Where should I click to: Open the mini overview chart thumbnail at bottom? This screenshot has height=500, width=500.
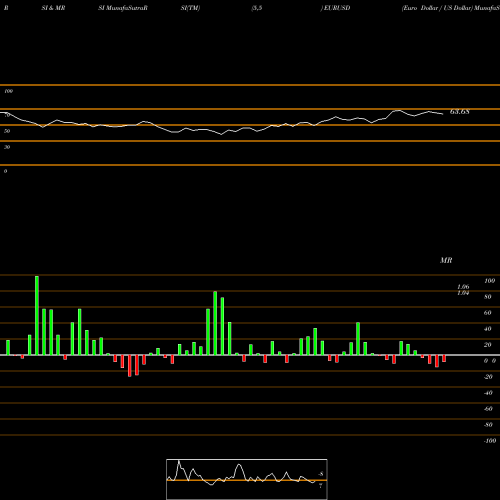pos(247,479)
